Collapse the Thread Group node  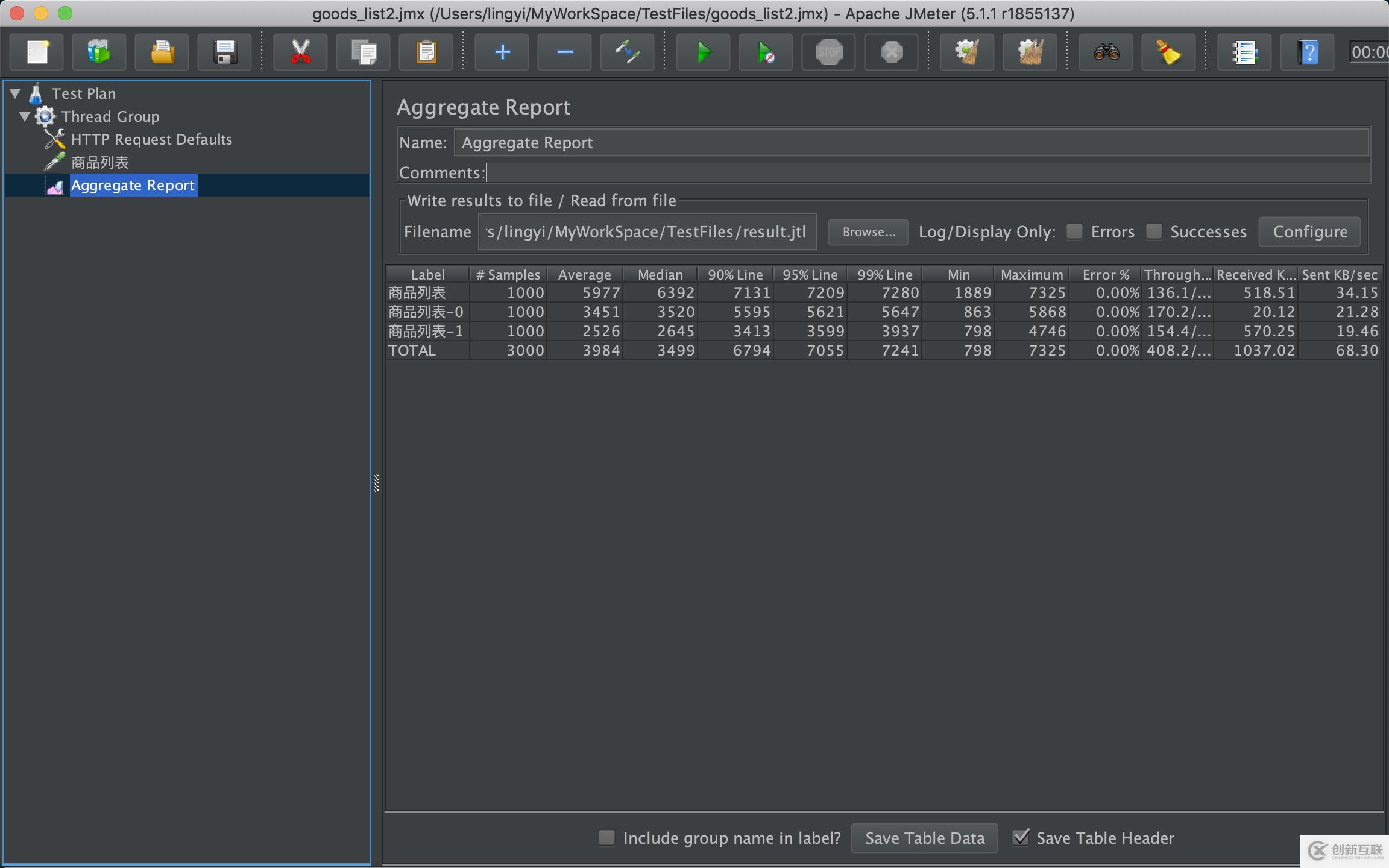click(25, 116)
